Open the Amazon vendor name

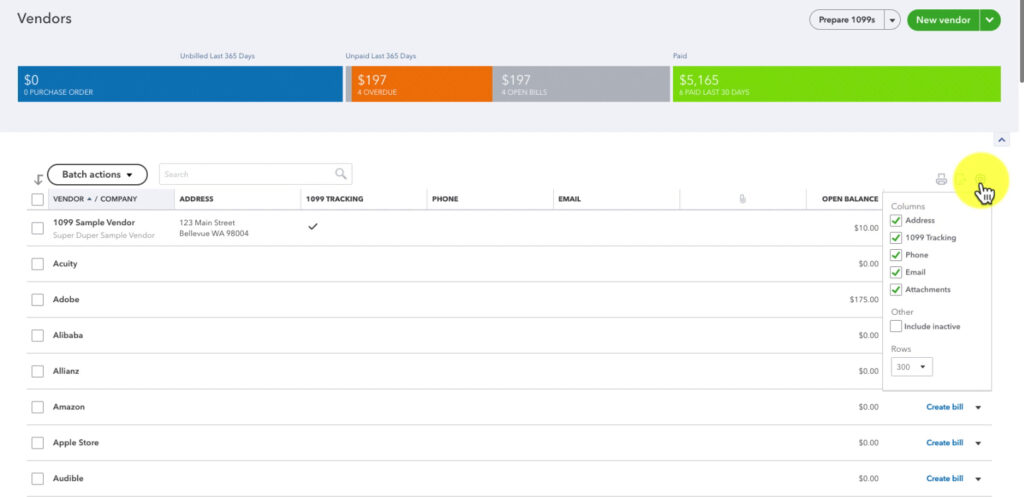pyautogui.click(x=69, y=407)
